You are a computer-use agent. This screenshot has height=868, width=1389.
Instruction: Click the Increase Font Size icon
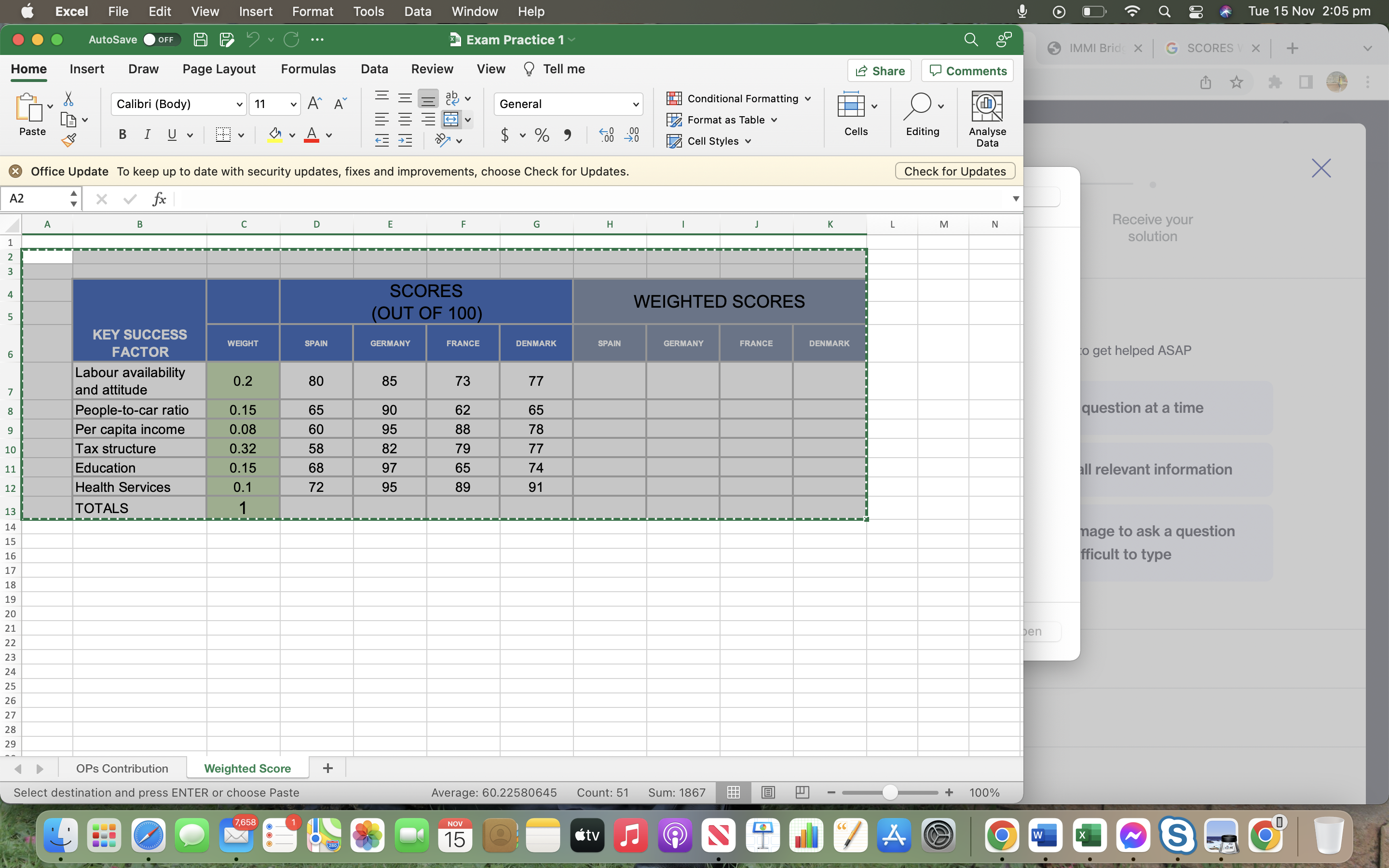pos(314,103)
